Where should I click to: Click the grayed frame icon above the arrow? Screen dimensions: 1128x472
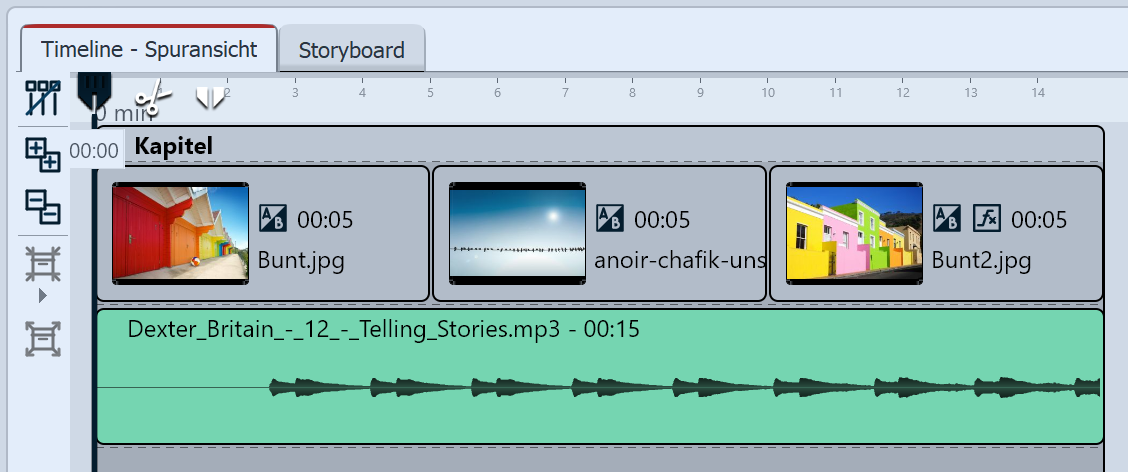pos(42,263)
